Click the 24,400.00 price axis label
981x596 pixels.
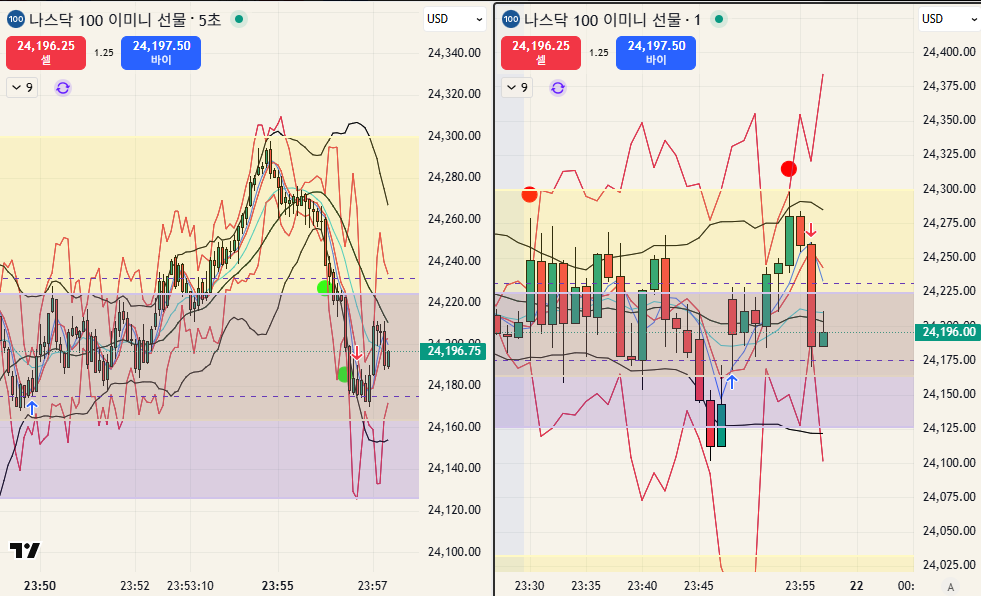949,52
